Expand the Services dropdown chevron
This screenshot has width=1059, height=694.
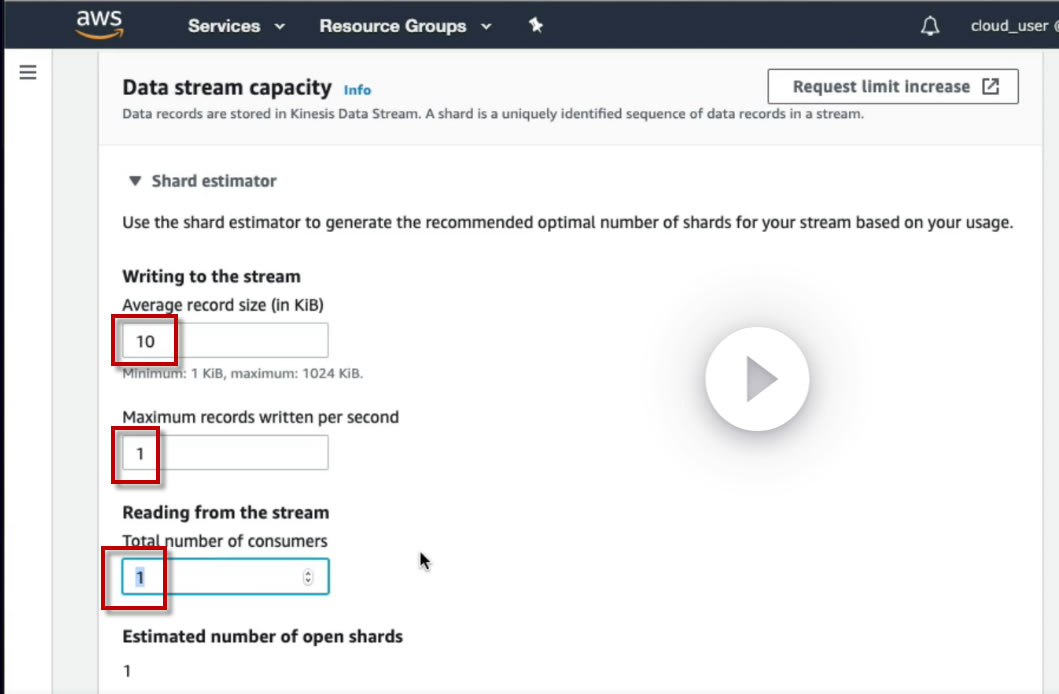(x=280, y=26)
